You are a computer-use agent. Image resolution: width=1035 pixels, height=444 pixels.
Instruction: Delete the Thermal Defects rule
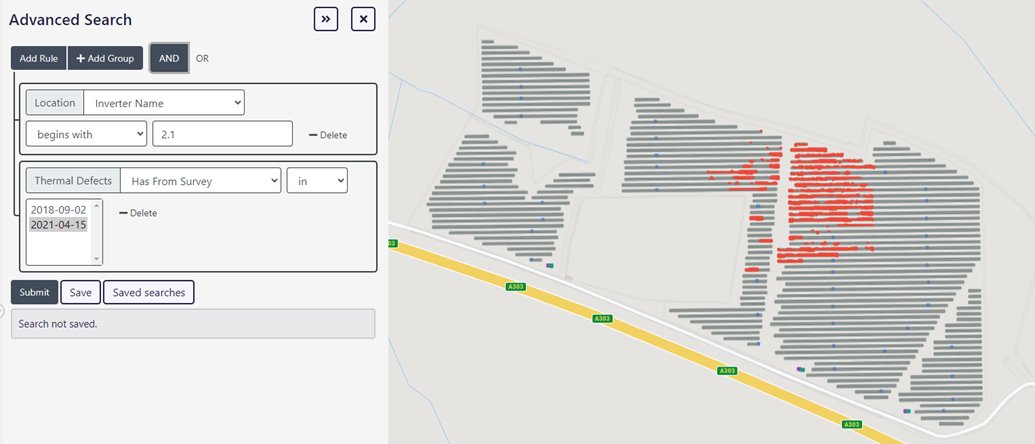pyautogui.click(x=138, y=213)
